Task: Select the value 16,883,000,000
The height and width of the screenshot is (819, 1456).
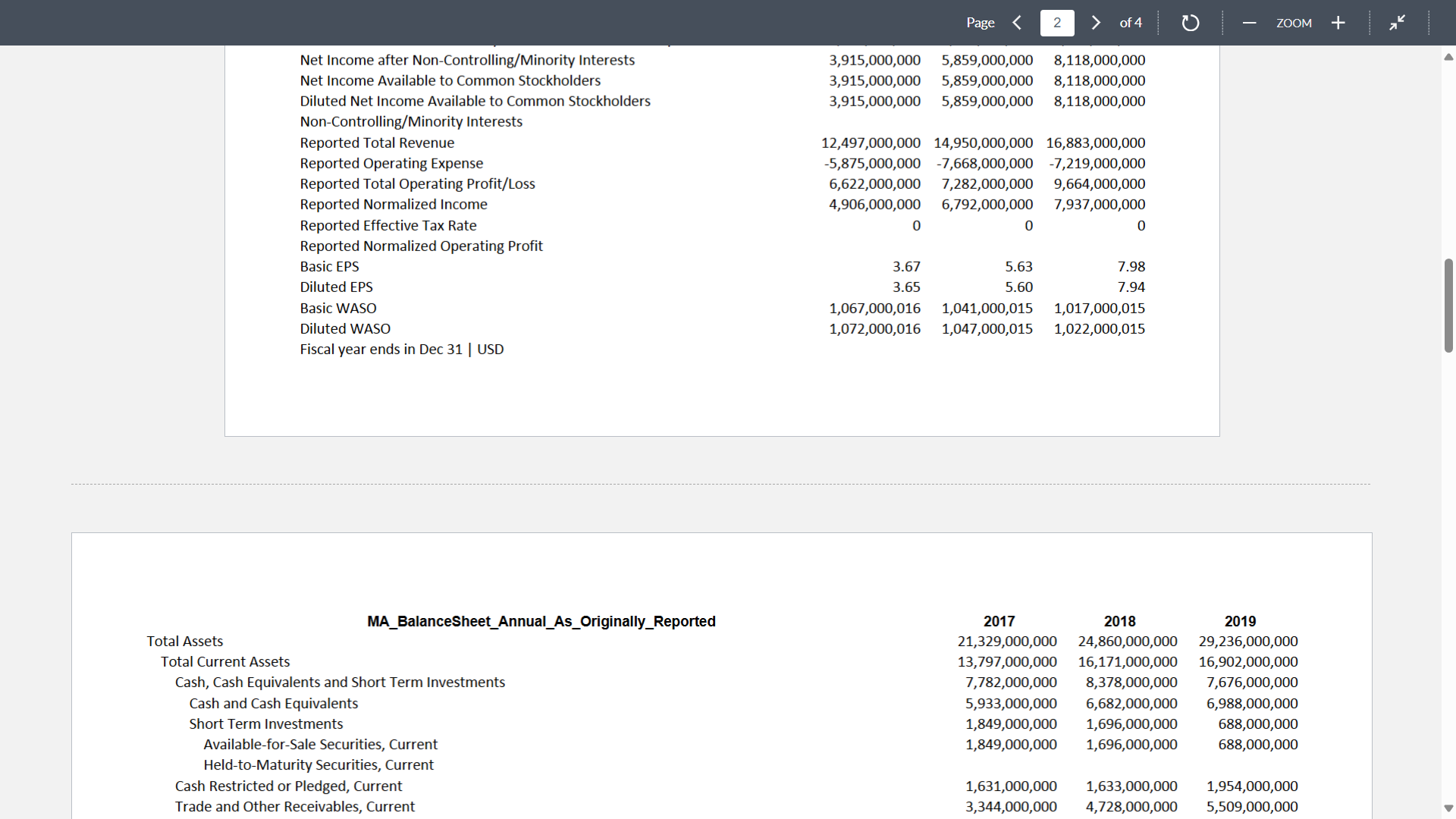Action: click(1096, 143)
